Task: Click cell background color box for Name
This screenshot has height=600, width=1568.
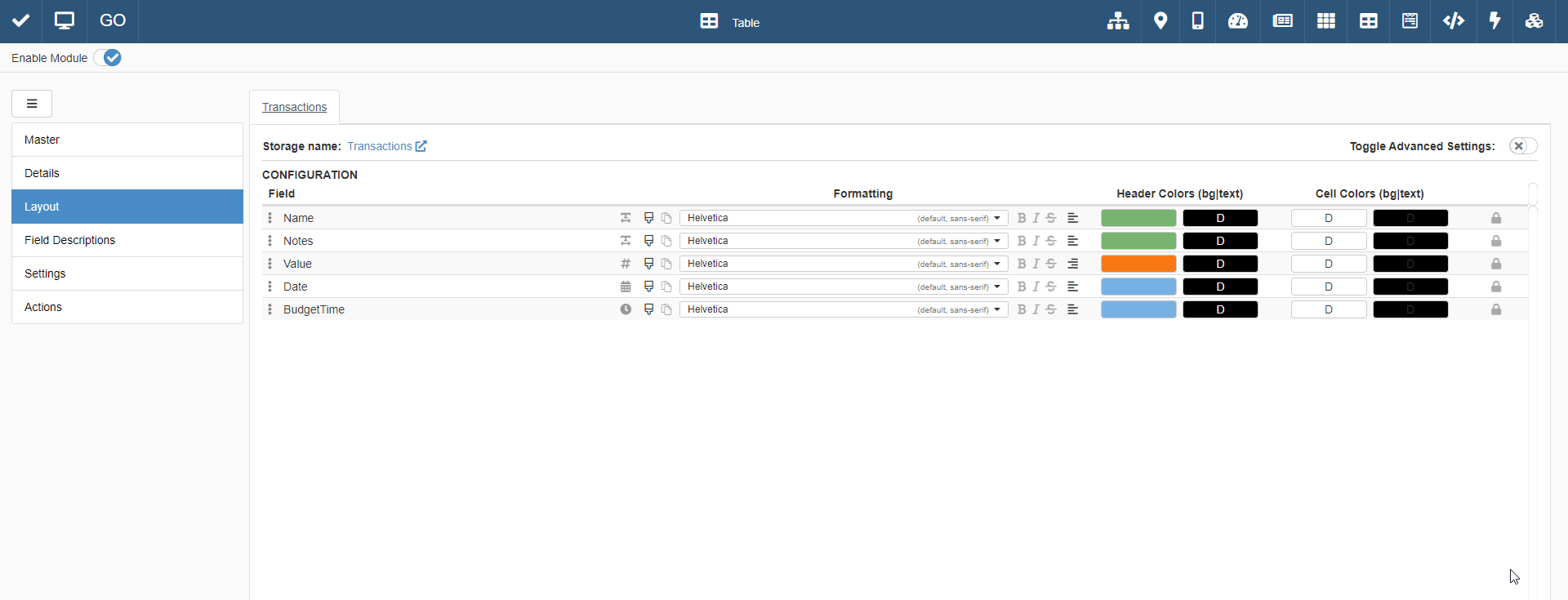Action: (x=1329, y=218)
